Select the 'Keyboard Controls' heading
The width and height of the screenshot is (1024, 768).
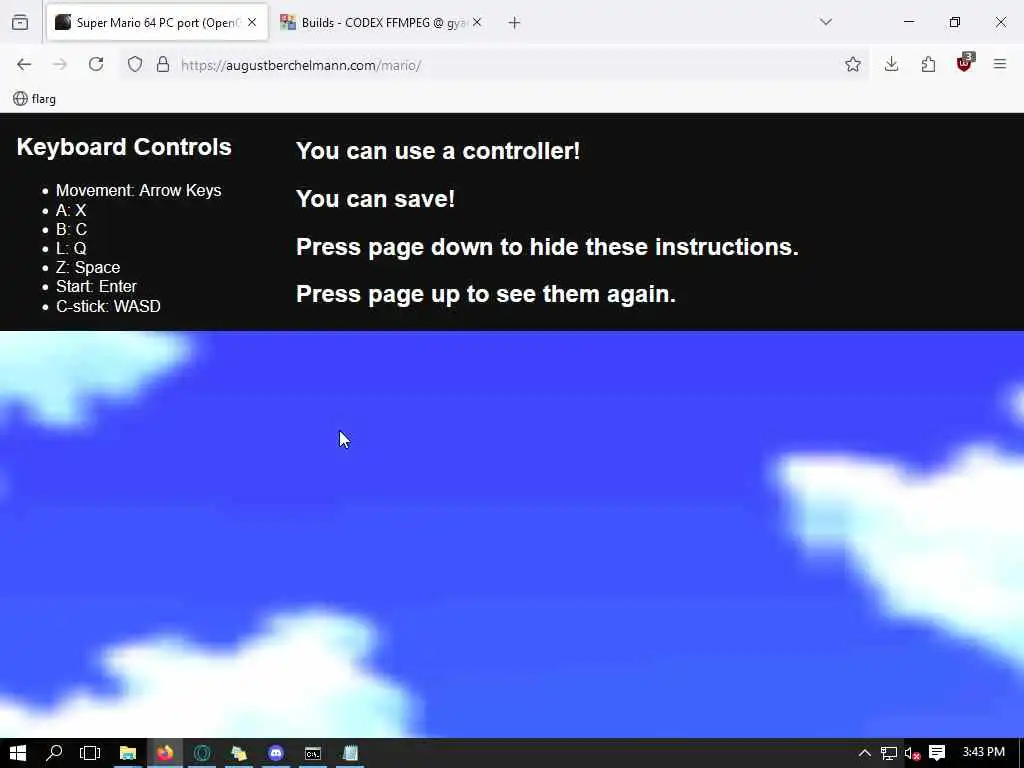coord(124,147)
